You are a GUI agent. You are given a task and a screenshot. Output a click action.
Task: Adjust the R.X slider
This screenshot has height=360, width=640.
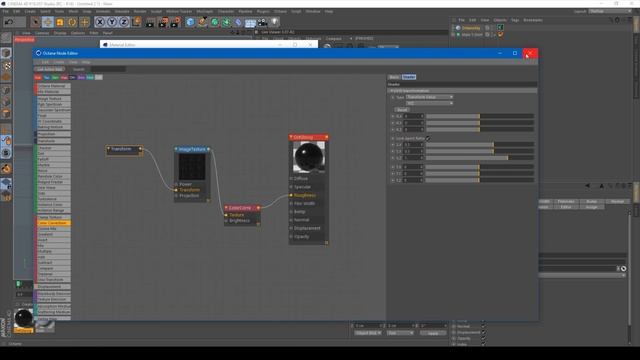[x=480, y=116]
